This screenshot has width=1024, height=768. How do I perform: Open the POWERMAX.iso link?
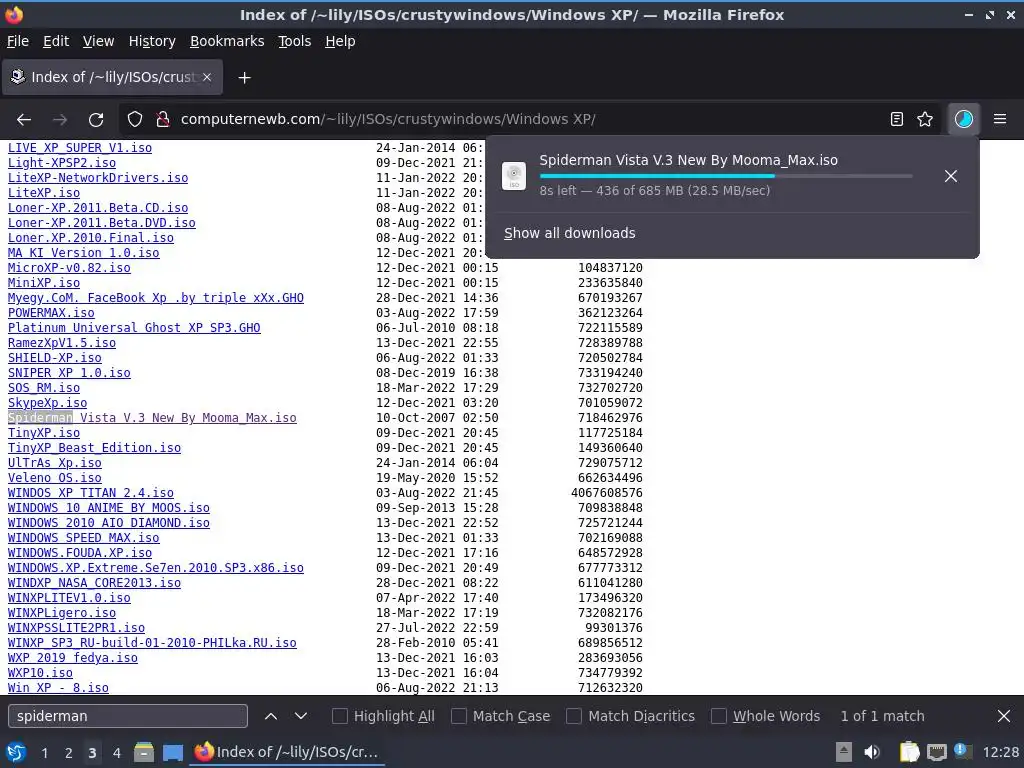(51, 313)
